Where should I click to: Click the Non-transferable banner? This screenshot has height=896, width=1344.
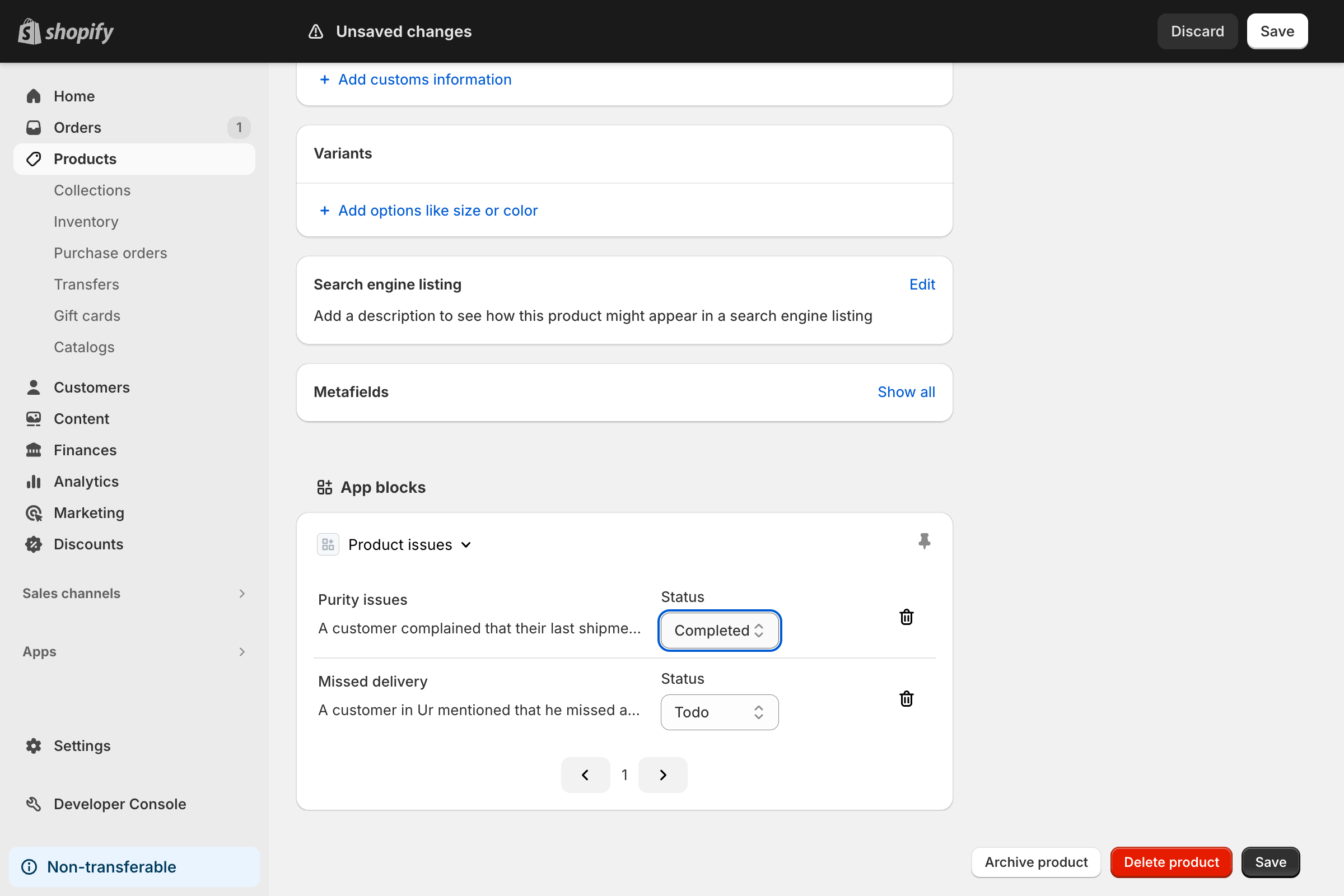(x=134, y=867)
